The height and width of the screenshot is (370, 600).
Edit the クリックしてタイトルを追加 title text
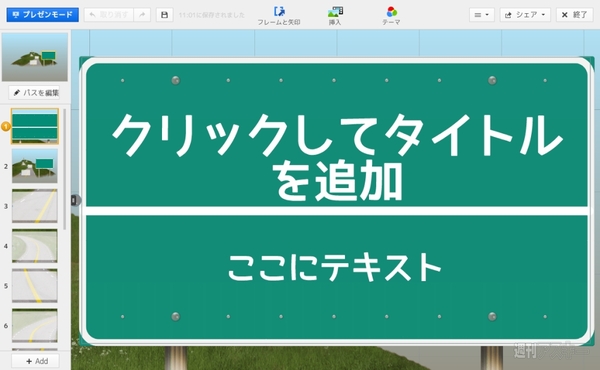pyautogui.click(x=337, y=157)
